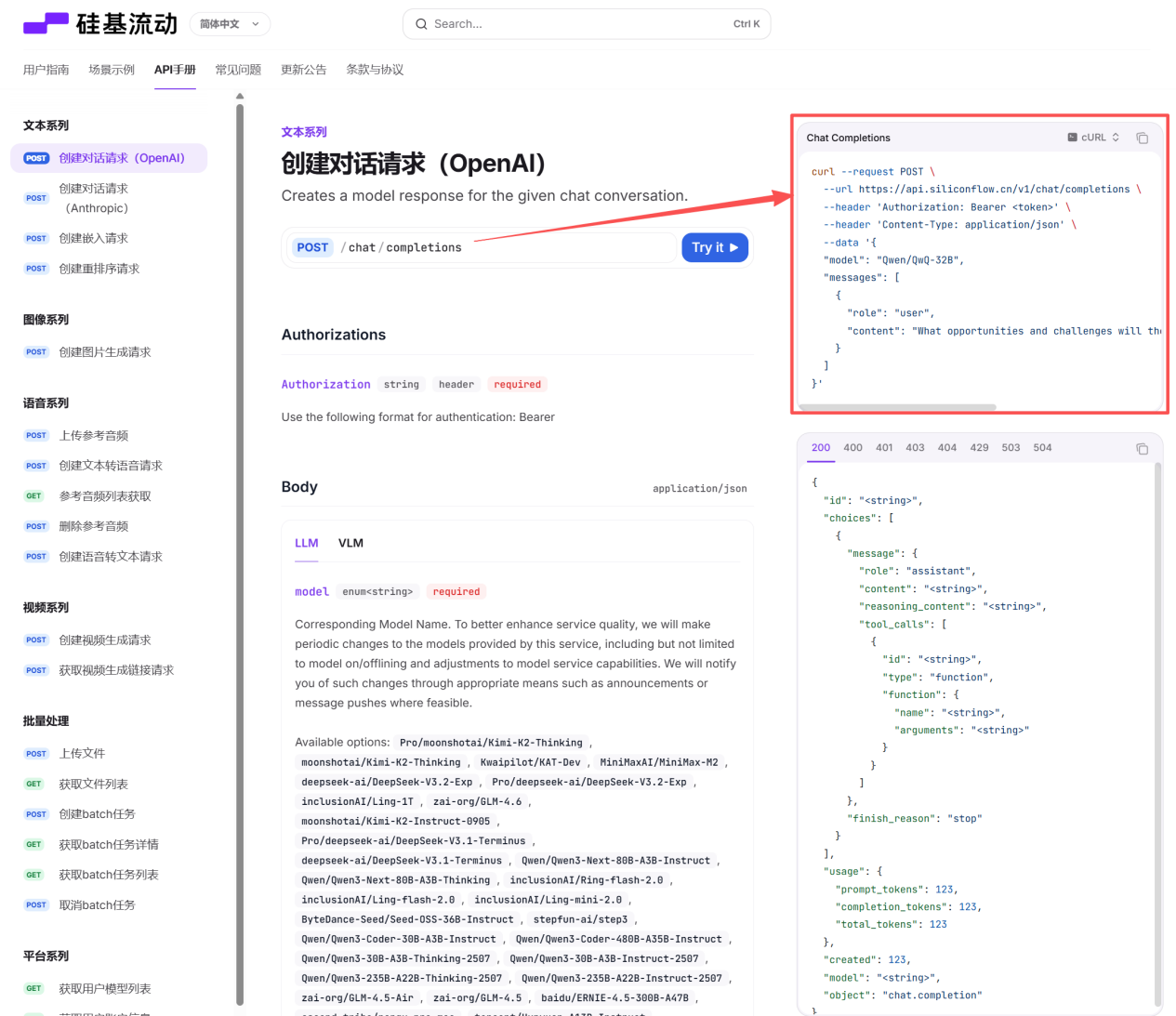Click the POST badge in endpoint bar

(x=312, y=247)
